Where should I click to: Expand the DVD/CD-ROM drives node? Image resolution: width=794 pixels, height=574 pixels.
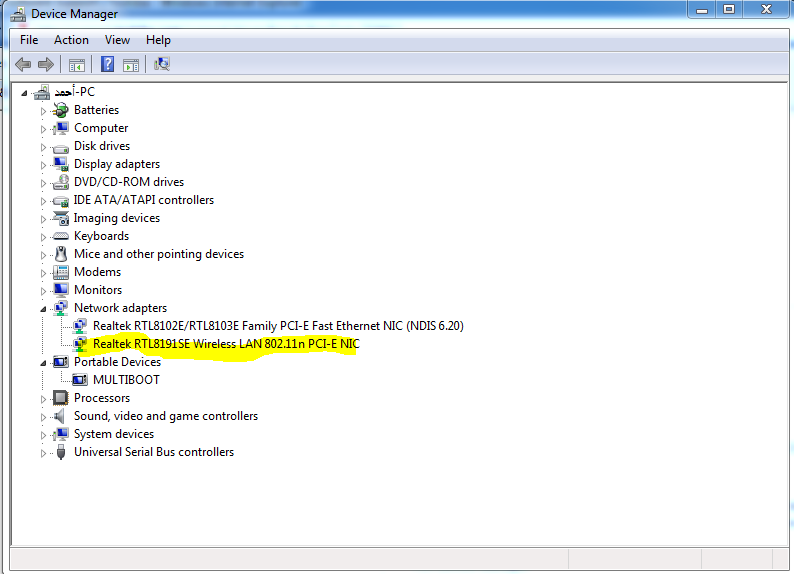coord(43,183)
